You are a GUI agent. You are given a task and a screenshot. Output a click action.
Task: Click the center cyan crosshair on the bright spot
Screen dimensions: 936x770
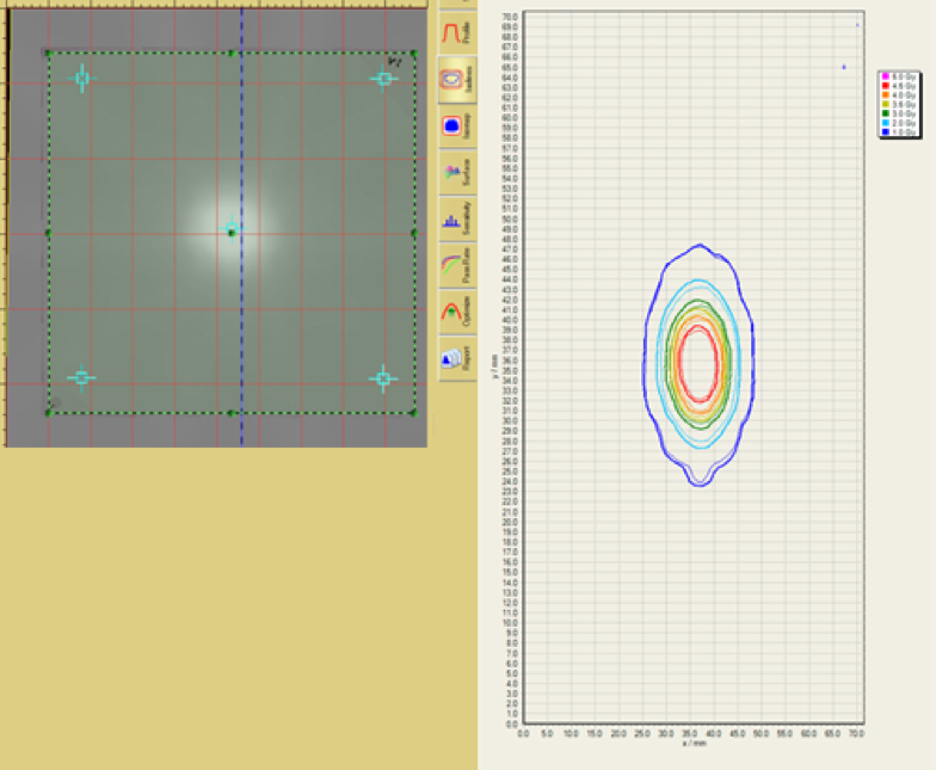tap(231, 227)
